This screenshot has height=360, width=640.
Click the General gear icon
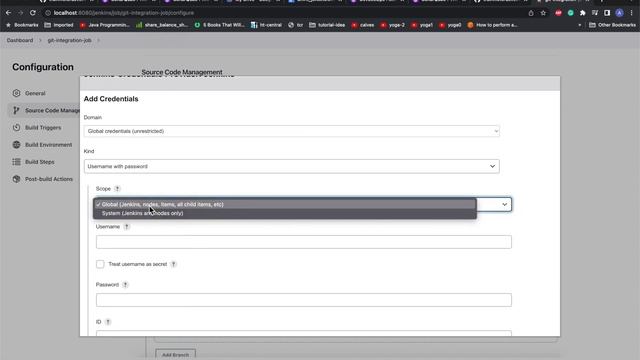16,93
